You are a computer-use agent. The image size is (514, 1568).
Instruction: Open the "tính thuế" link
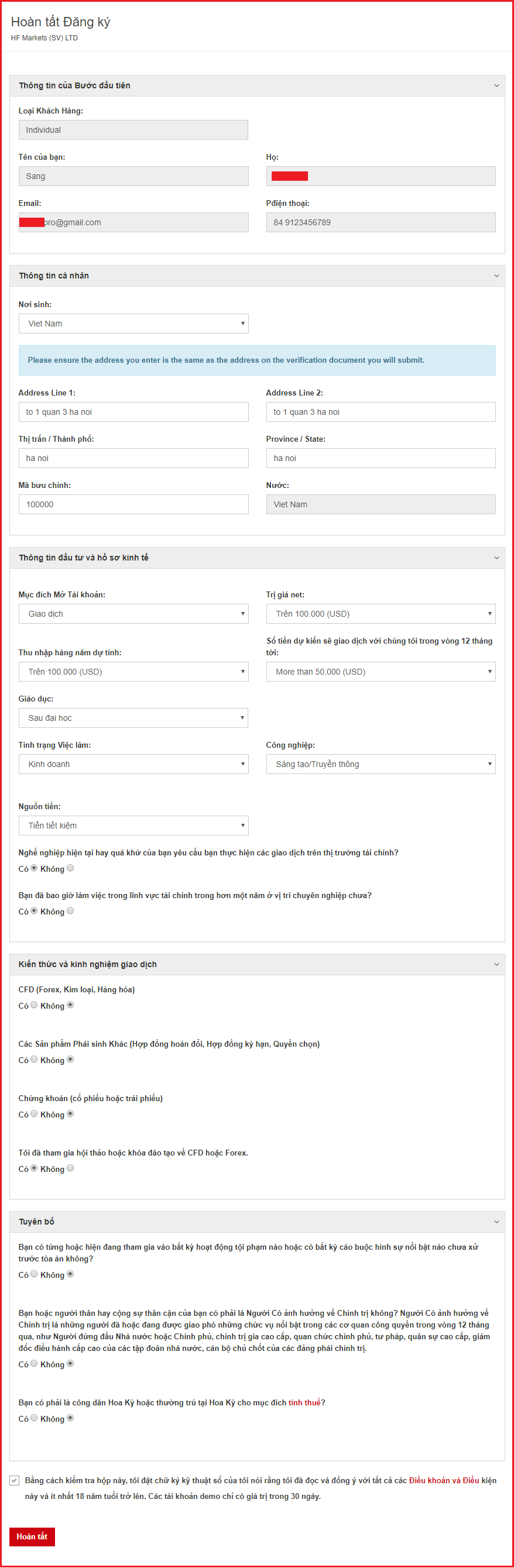click(x=304, y=1403)
